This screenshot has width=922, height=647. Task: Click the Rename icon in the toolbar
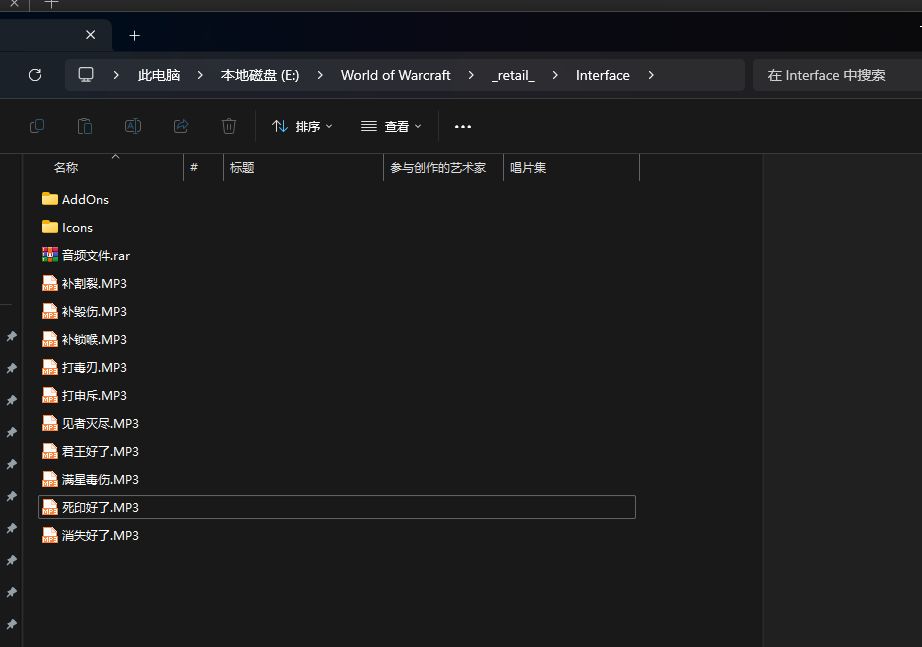pos(133,126)
